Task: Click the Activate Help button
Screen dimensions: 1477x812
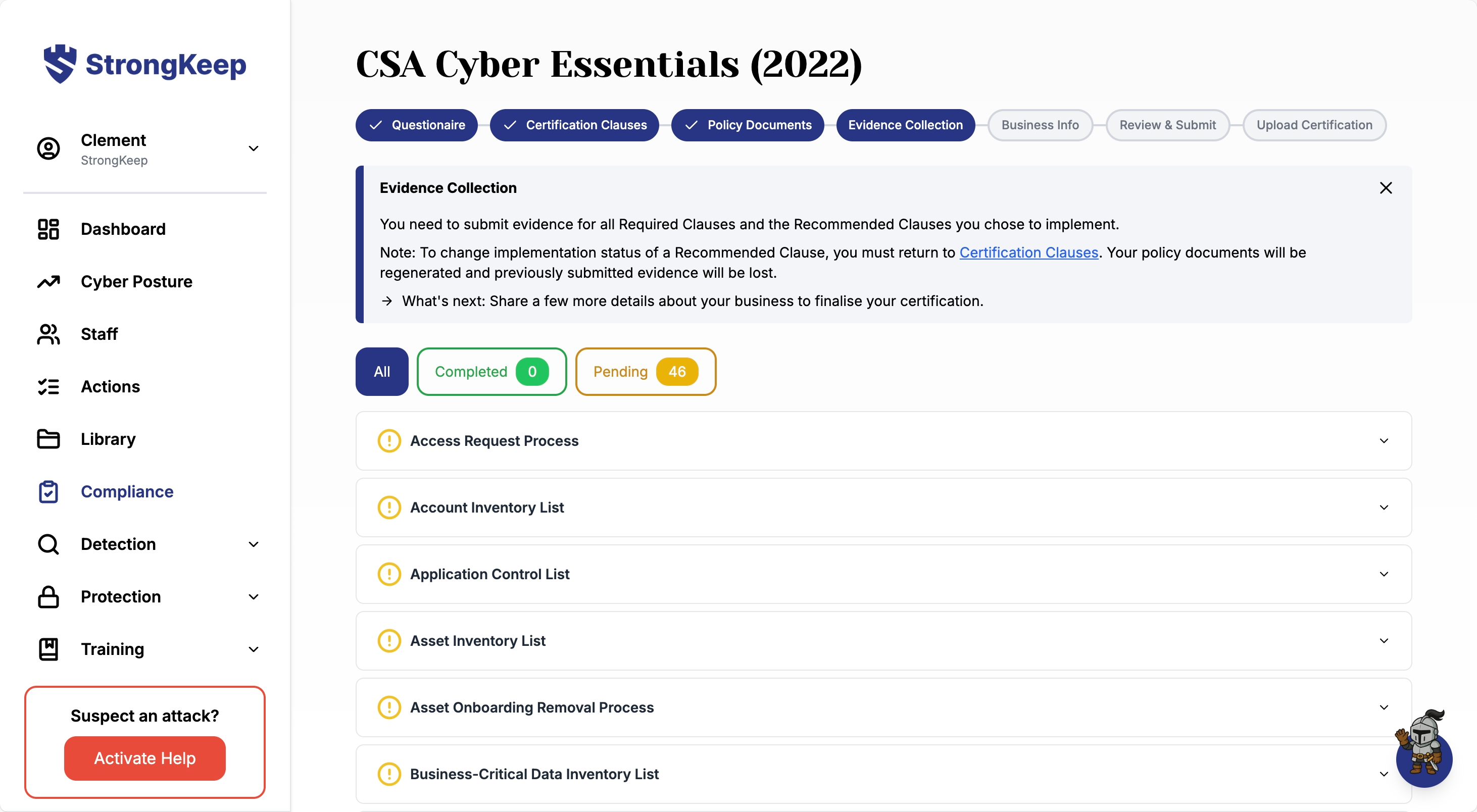Action: pos(144,757)
